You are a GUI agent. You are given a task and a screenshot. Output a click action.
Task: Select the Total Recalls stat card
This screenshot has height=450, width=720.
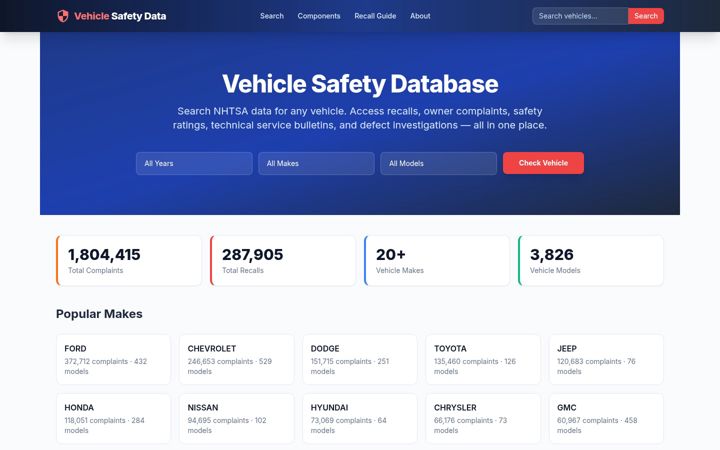coord(283,261)
